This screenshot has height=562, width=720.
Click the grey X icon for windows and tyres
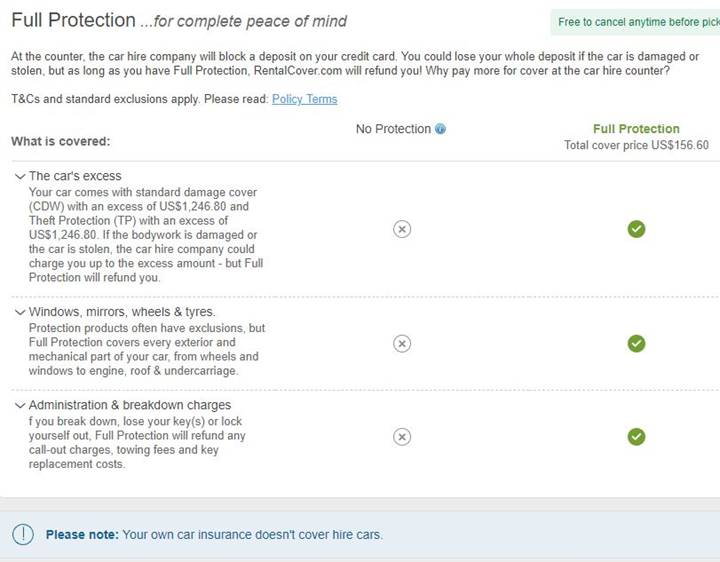tap(402, 343)
